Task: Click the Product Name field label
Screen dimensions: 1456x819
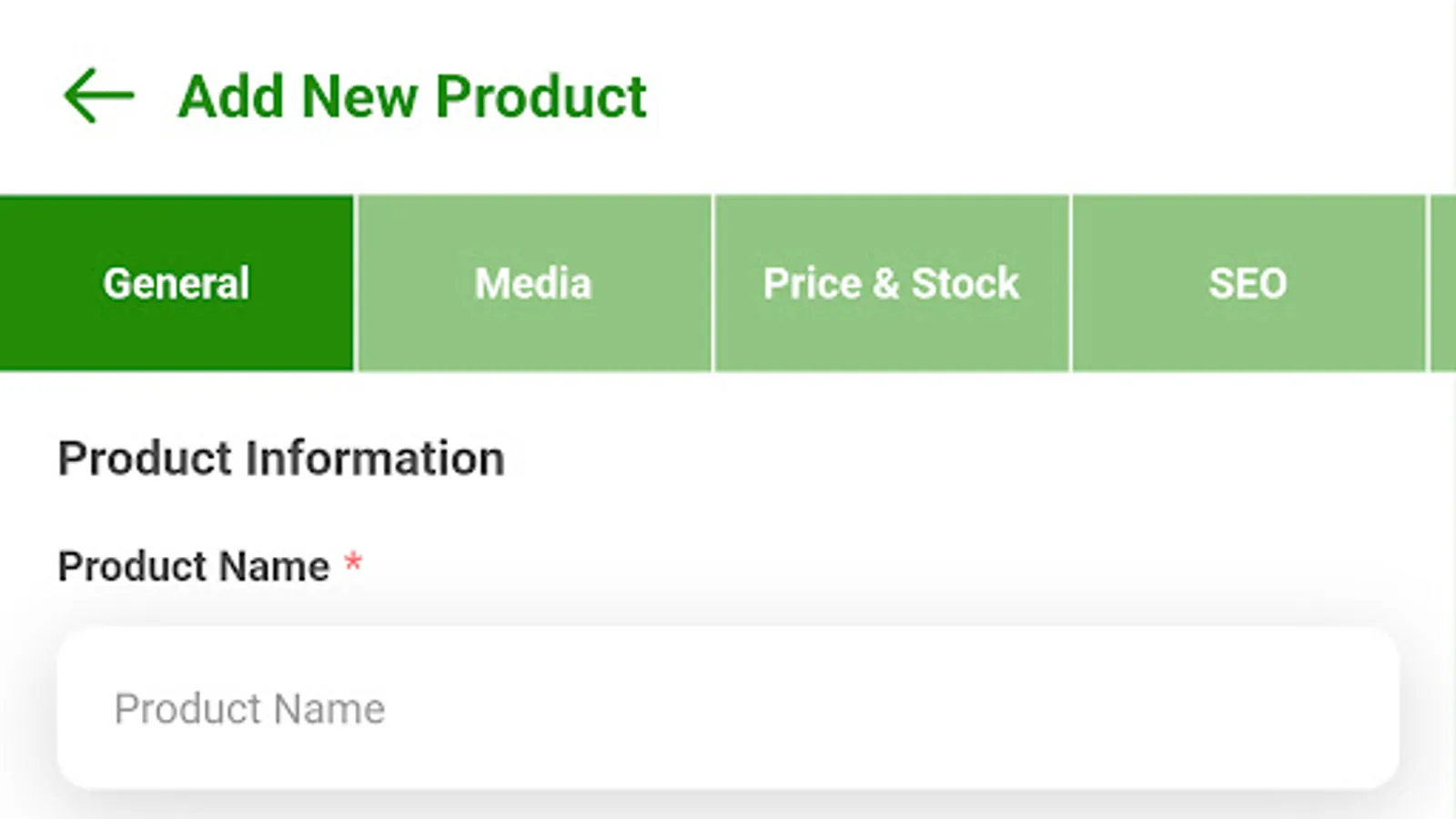Action: pos(194,566)
